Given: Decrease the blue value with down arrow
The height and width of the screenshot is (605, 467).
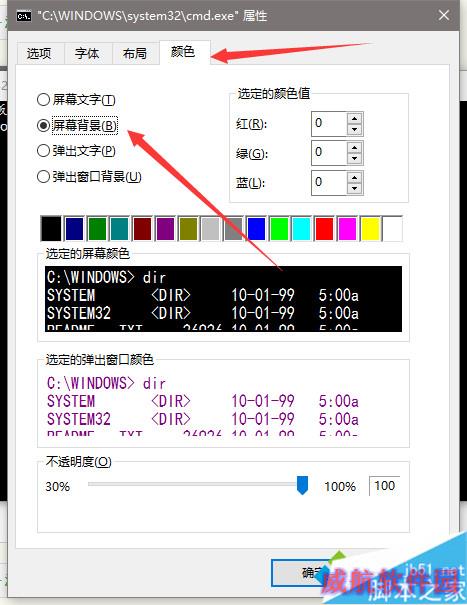Looking at the screenshot, I should pyautogui.click(x=354, y=188).
